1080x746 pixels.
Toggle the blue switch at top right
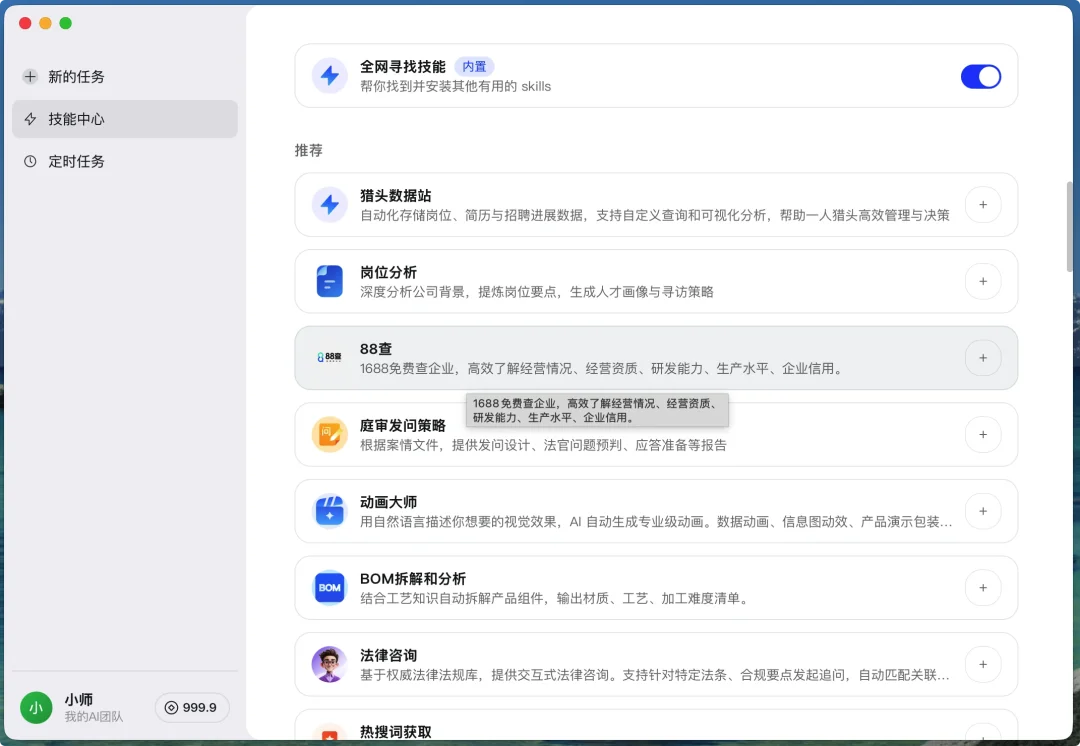pyautogui.click(x=981, y=76)
